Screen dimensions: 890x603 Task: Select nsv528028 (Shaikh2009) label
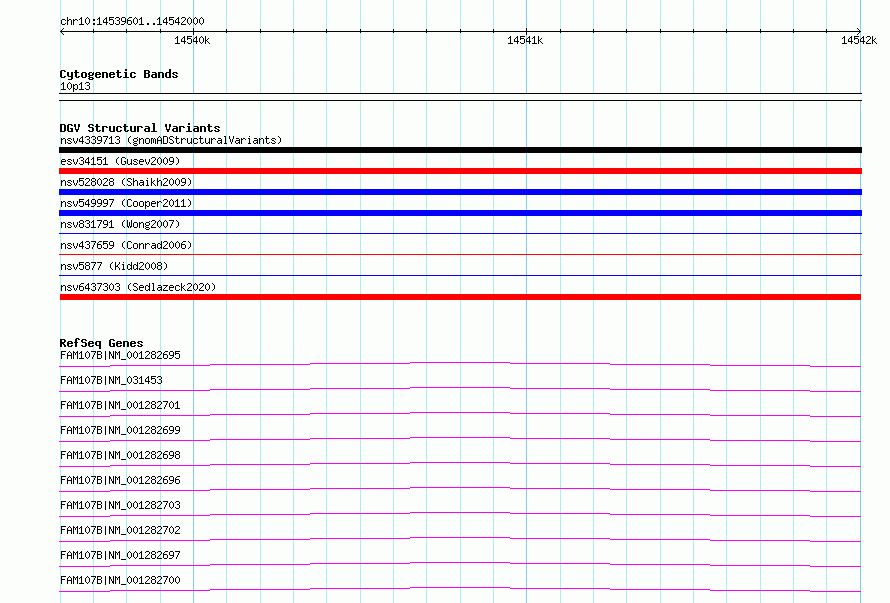(x=126, y=182)
